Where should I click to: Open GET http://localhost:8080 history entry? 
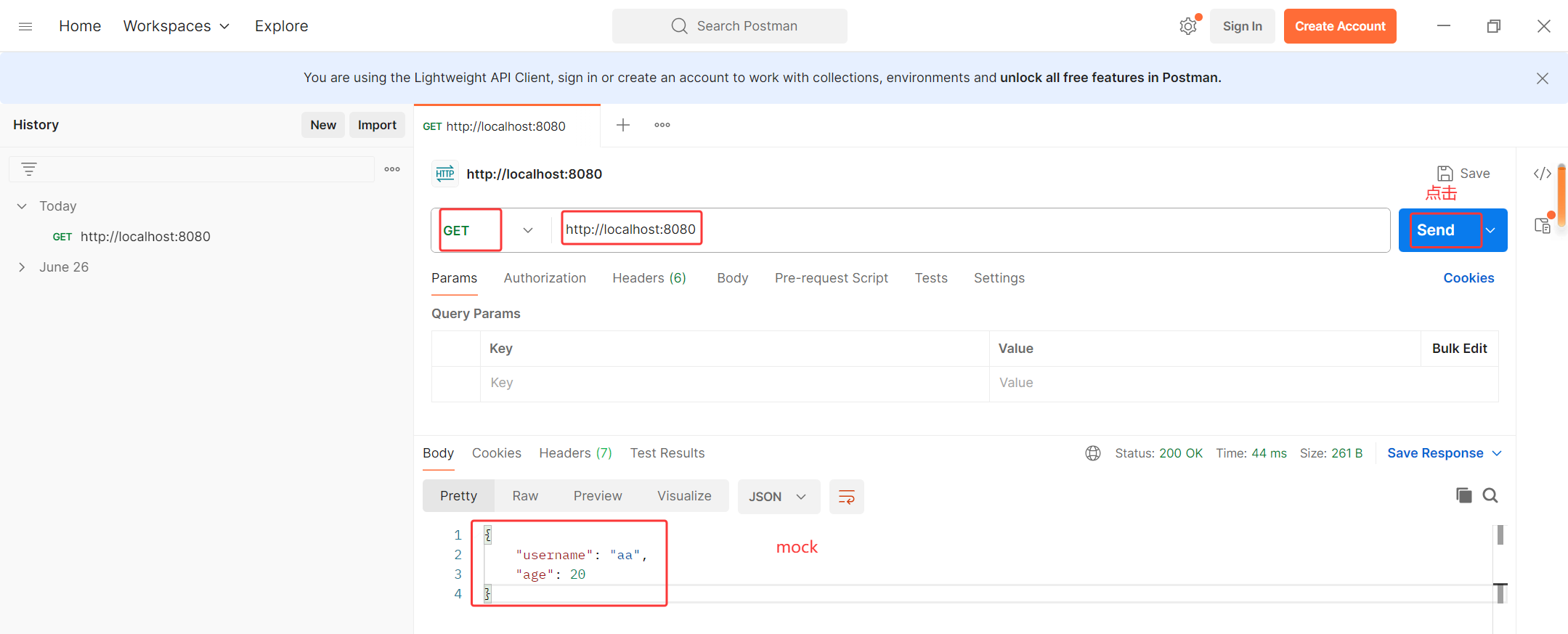pyautogui.click(x=131, y=237)
